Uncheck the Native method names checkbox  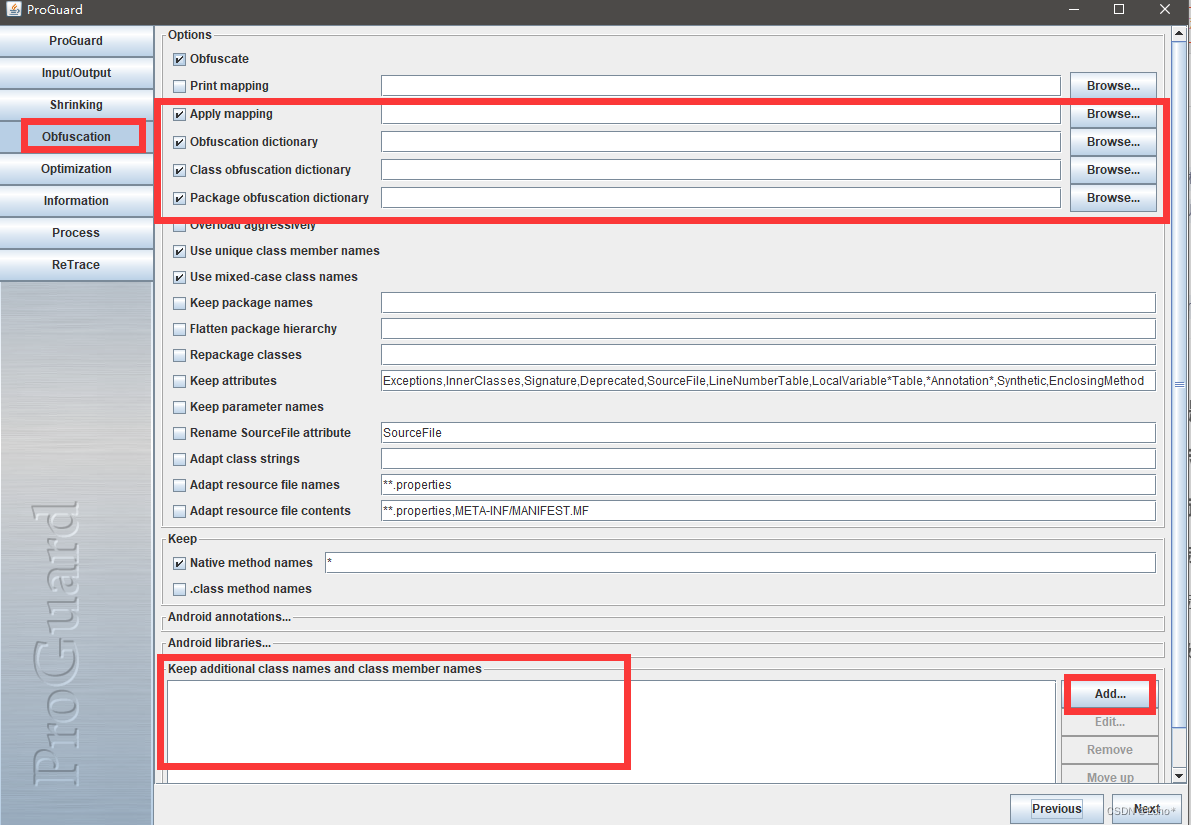pyautogui.click(x=179, y=564)
